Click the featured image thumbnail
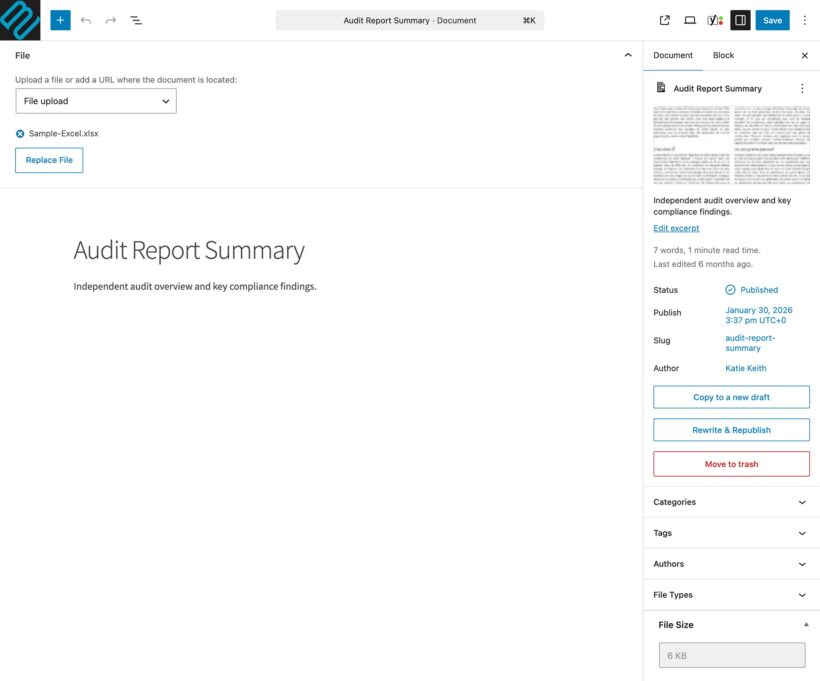Screen dimensions: 820x681 731,145
